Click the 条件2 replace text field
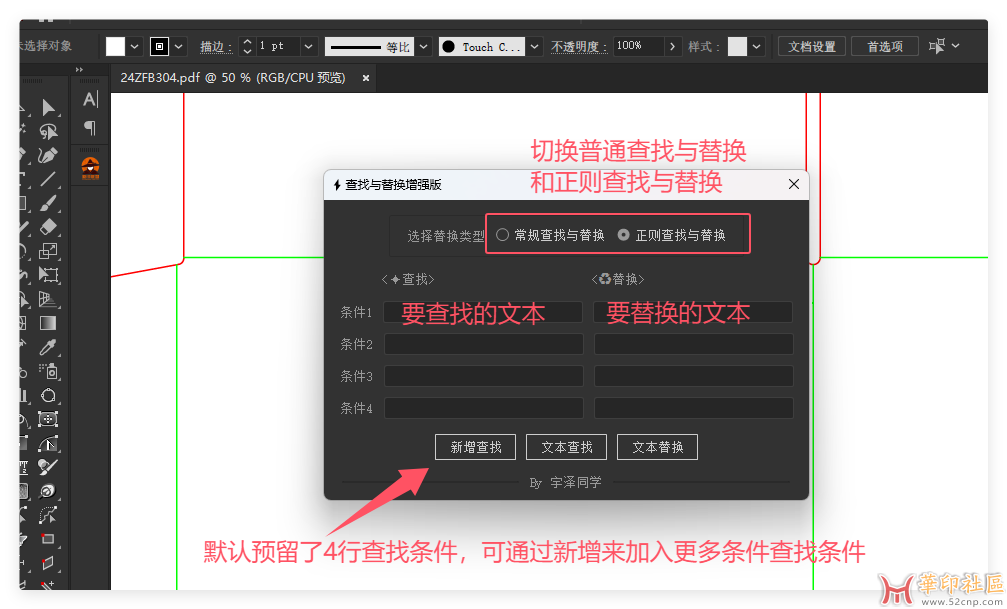The width and height of the screenshot is (1007, 609). tap(694, 344)
